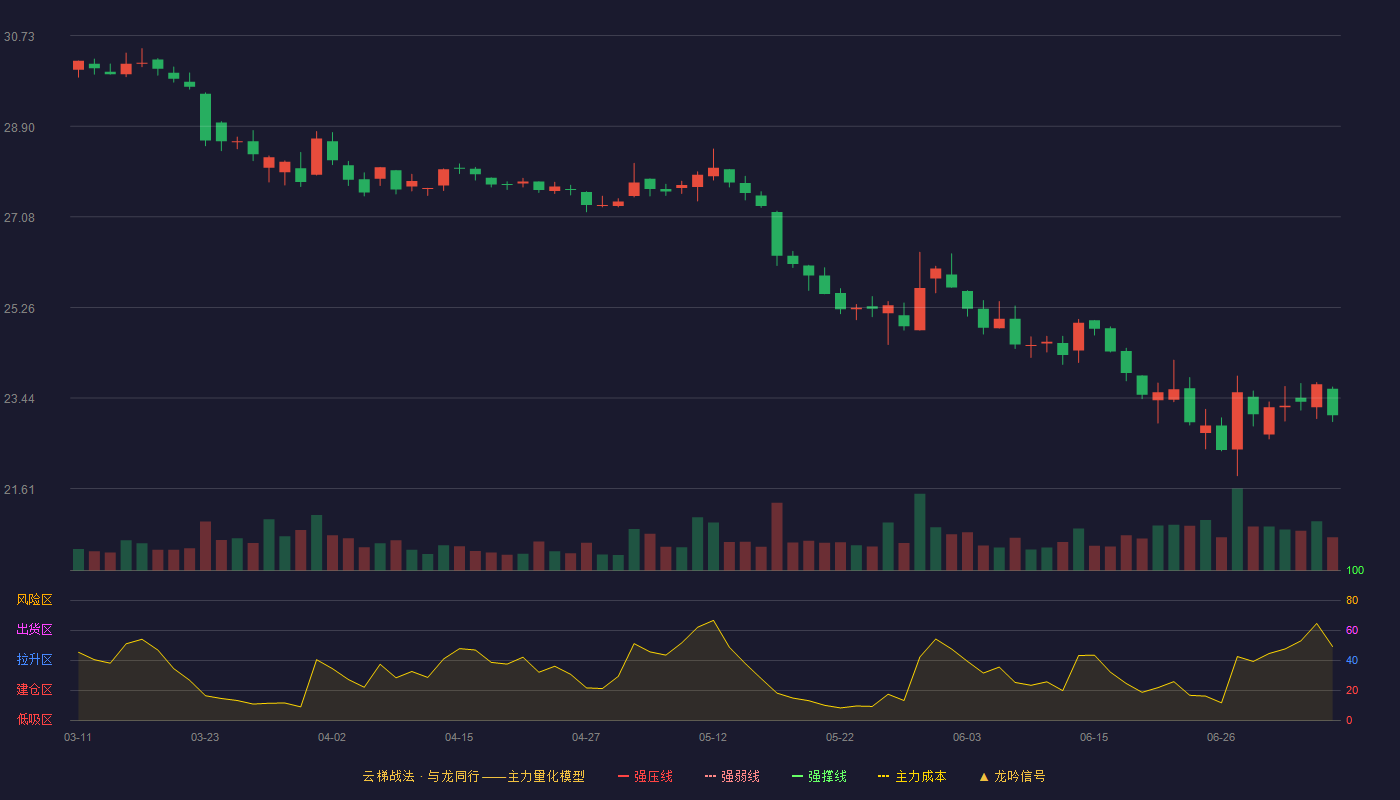Toggle the 强压线 series label

653,776
